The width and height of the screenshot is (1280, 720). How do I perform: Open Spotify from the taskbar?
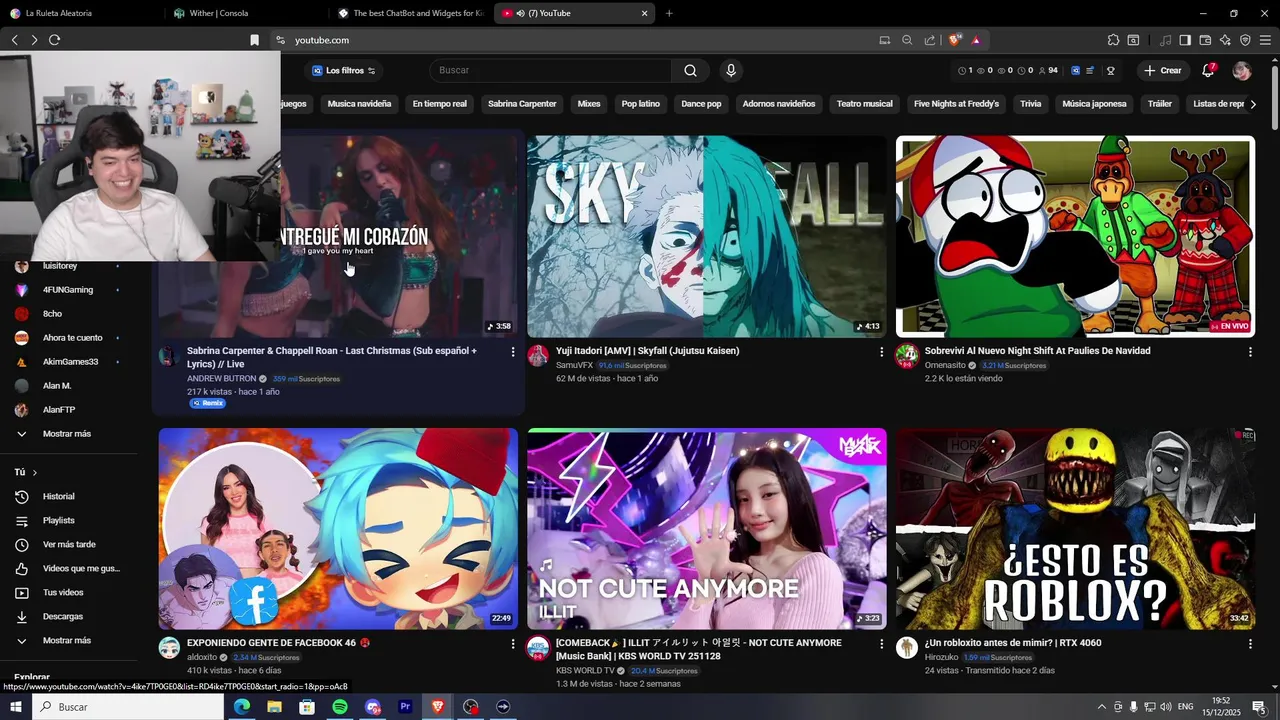coord(339,707)
